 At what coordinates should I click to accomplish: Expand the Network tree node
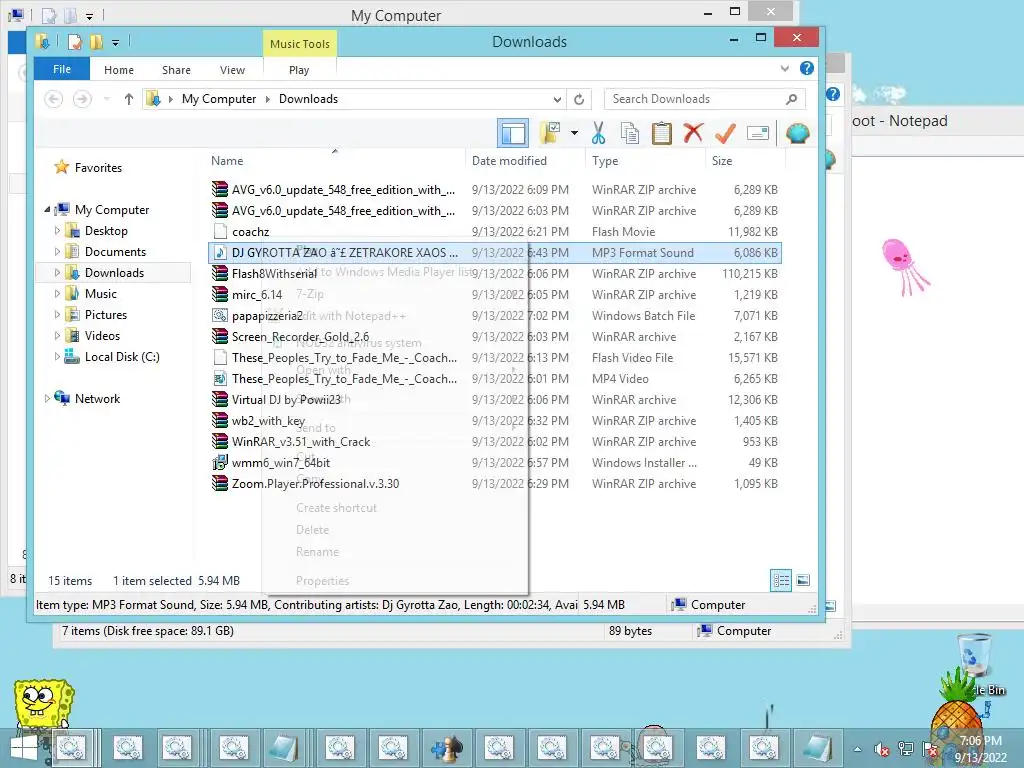pos(47,398)
